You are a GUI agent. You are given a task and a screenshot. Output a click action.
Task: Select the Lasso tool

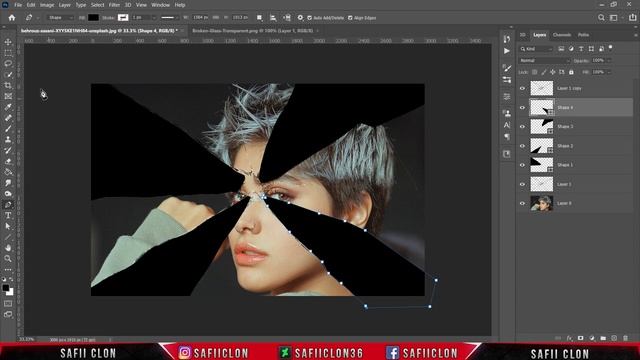[x=8, y=64]
